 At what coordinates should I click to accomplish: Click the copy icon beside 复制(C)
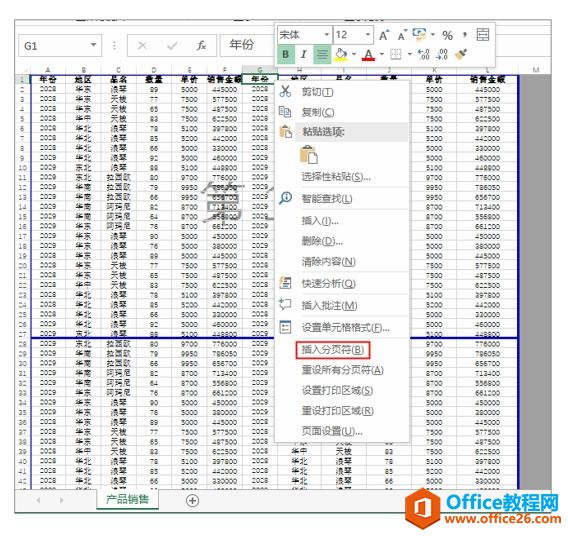[x=285, y=112]
